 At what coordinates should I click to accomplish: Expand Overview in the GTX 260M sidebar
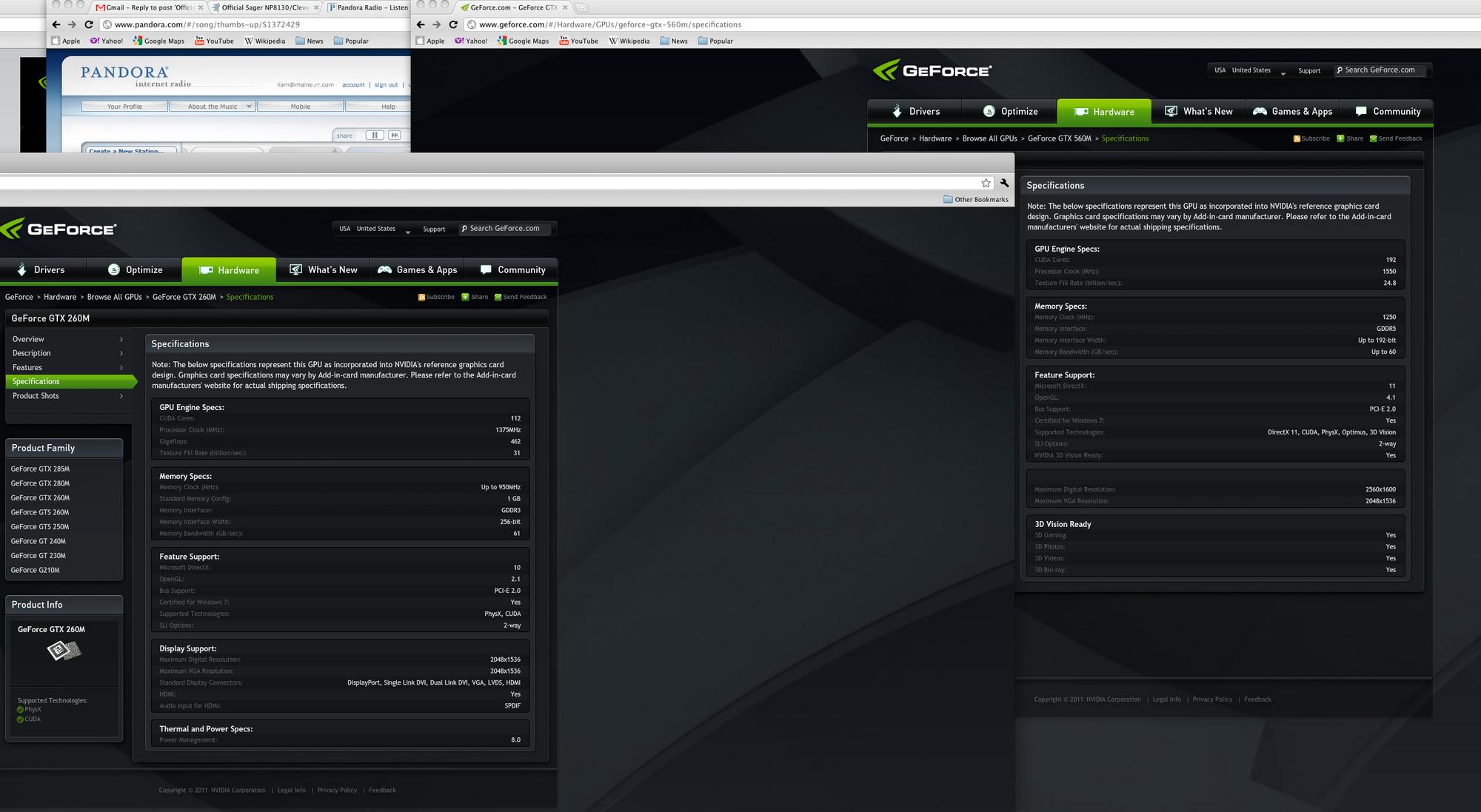(x=67, y=339)
